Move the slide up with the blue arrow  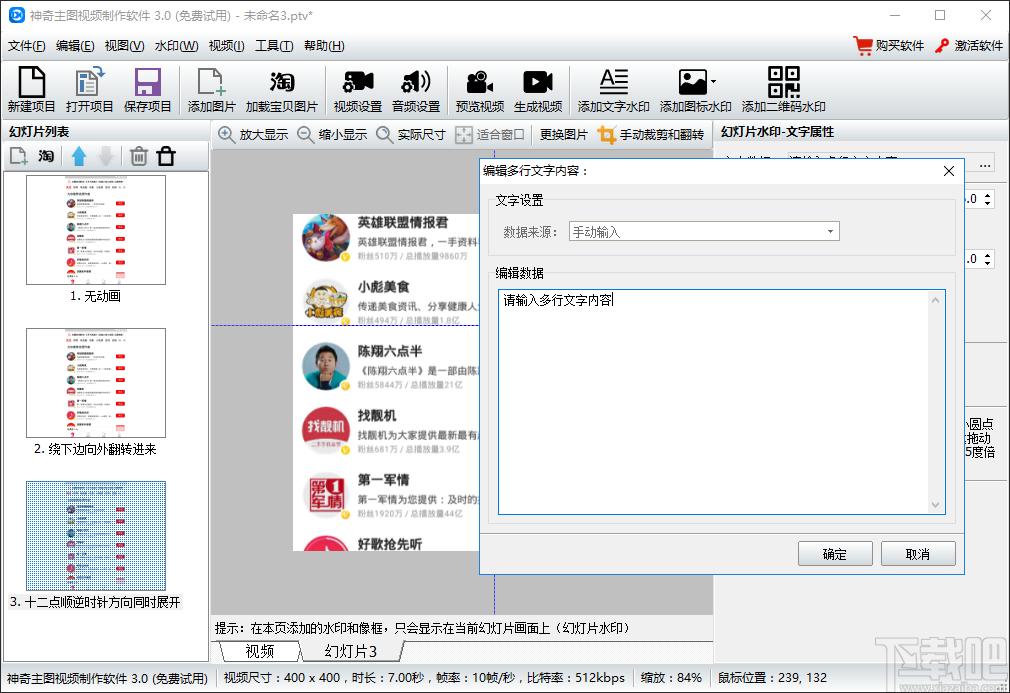coord(79,156)
